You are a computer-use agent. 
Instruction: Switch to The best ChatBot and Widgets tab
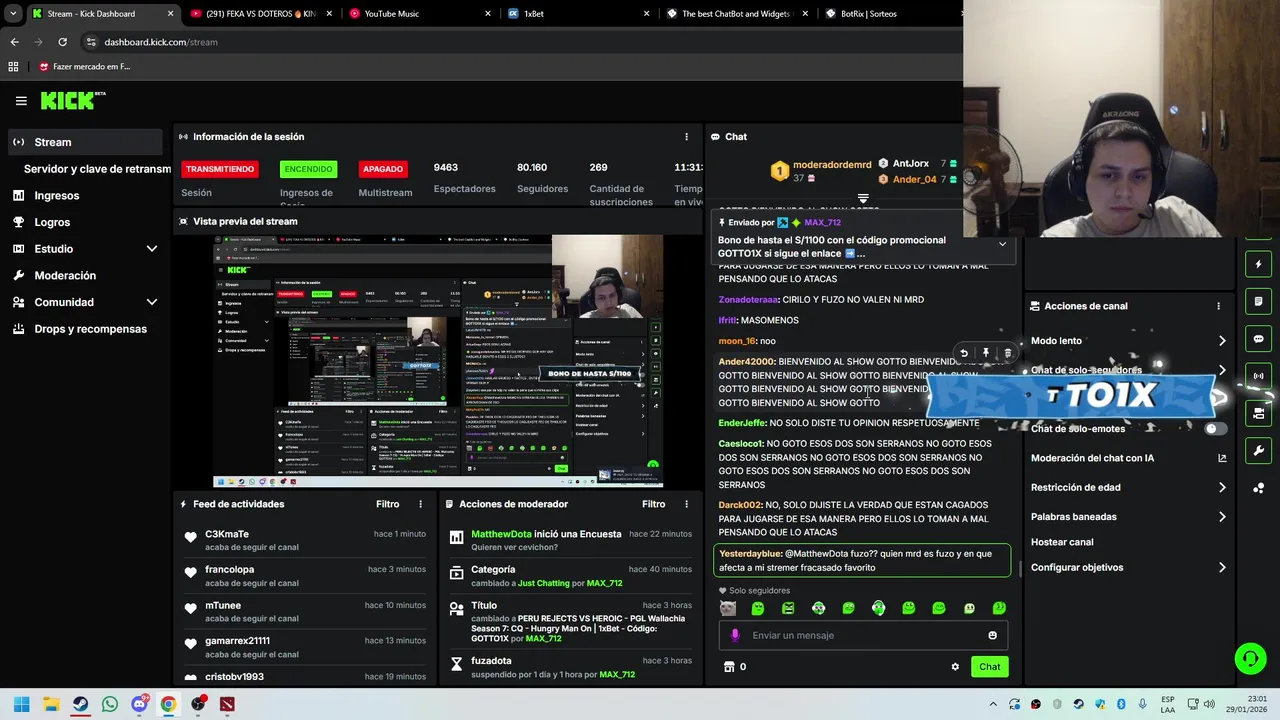pos(735,14)
